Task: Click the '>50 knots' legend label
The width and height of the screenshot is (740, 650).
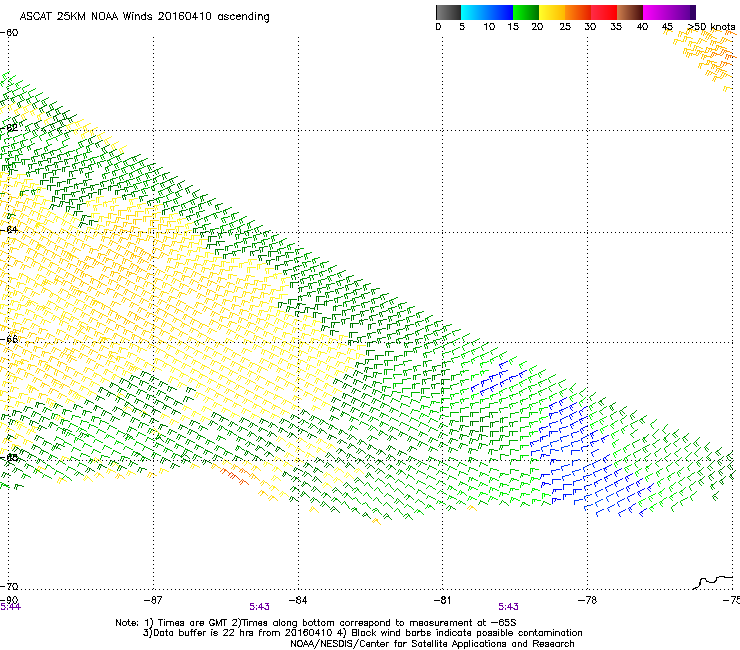Action: pos(711,27)
